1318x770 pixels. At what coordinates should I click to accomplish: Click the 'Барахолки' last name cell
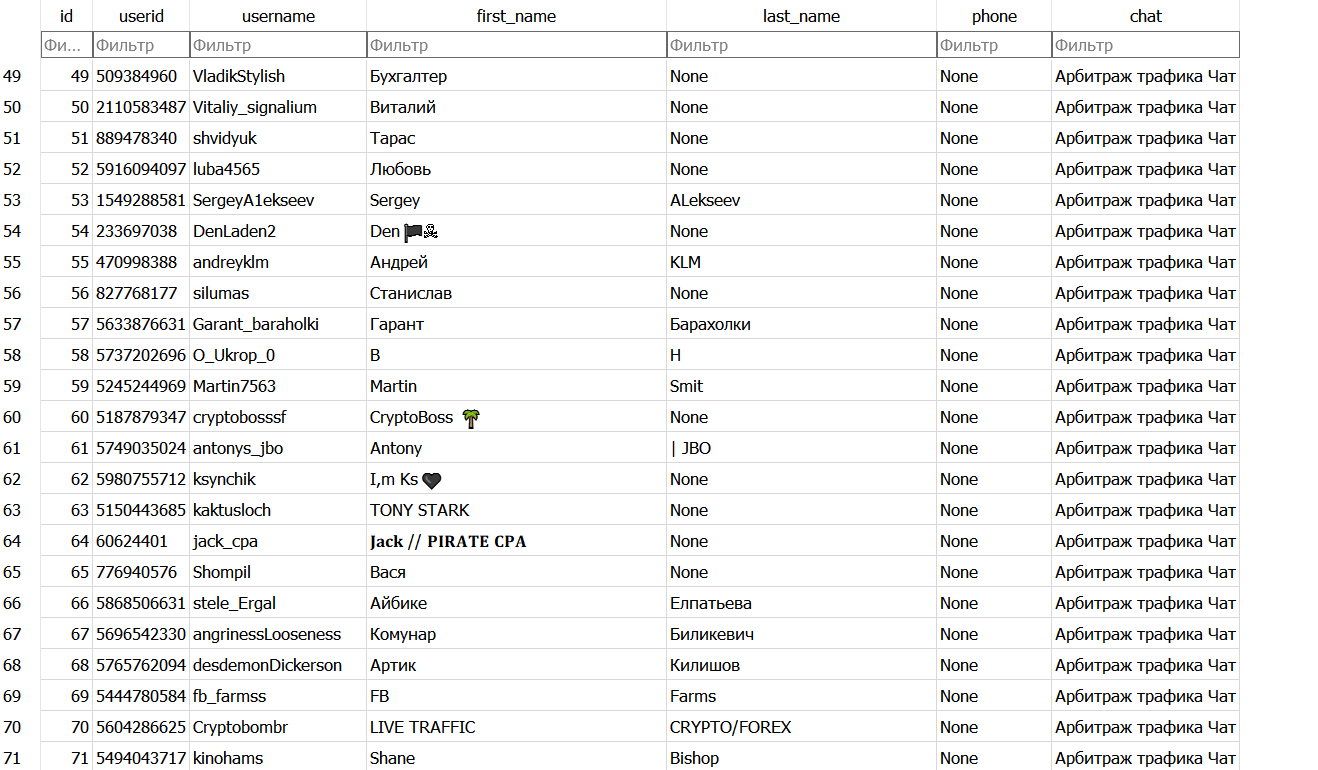[x=710, y=324]
